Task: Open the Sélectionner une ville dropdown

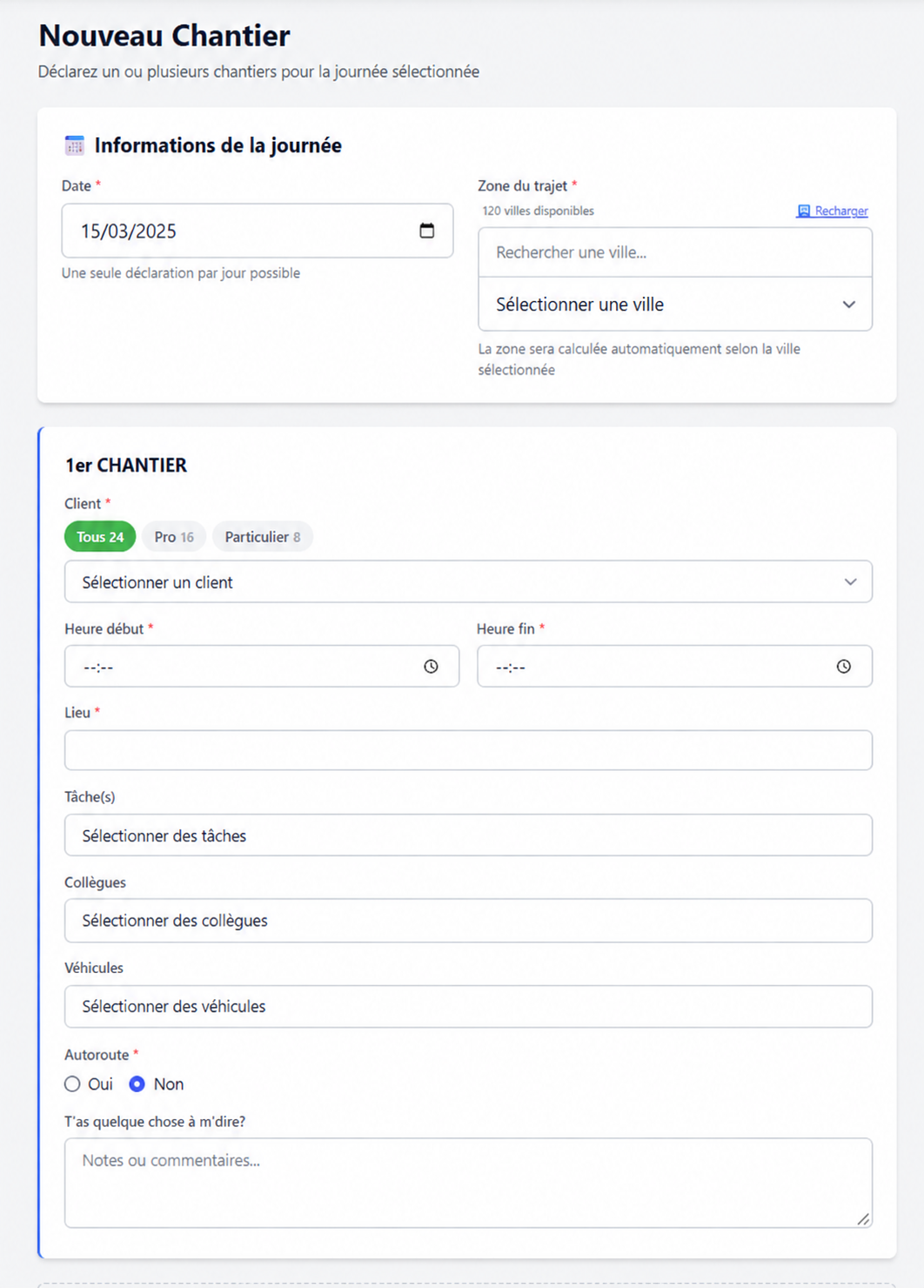Action: pyautogui.click(x=675, y=305)
